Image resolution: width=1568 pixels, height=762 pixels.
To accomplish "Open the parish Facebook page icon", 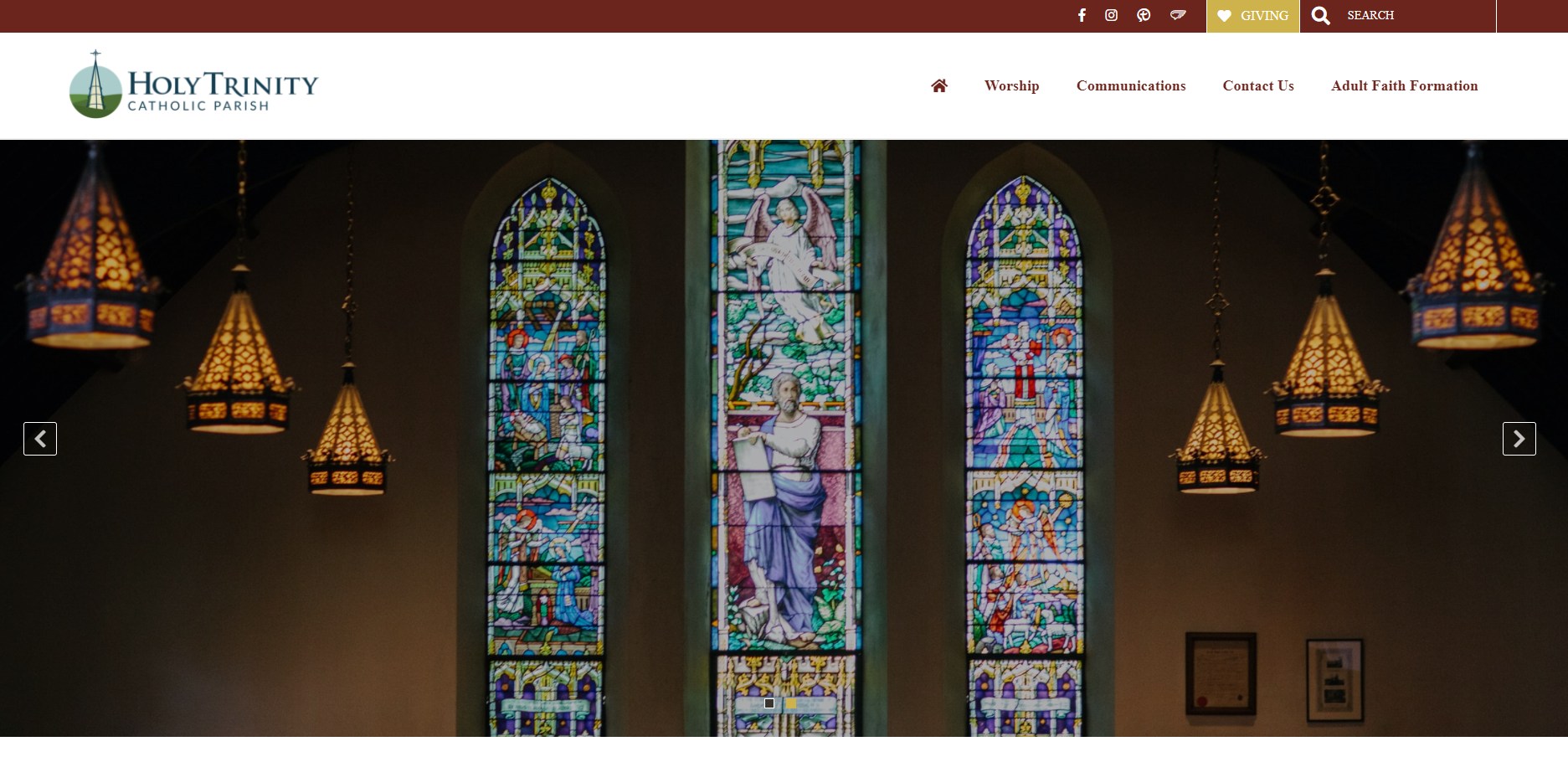I will [1082, 15].
